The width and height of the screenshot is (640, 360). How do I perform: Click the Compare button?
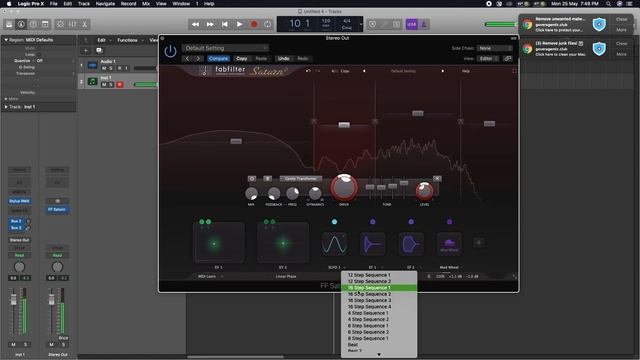click(218, 59)
